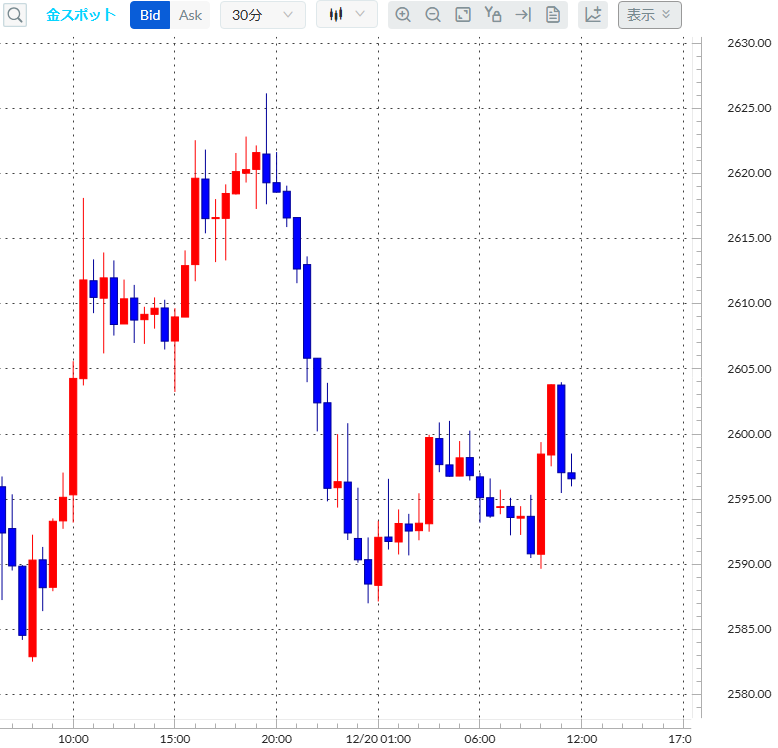Toggle the Y-axis lock icon
Screen dimensions: 778x748
coord(493,14)
